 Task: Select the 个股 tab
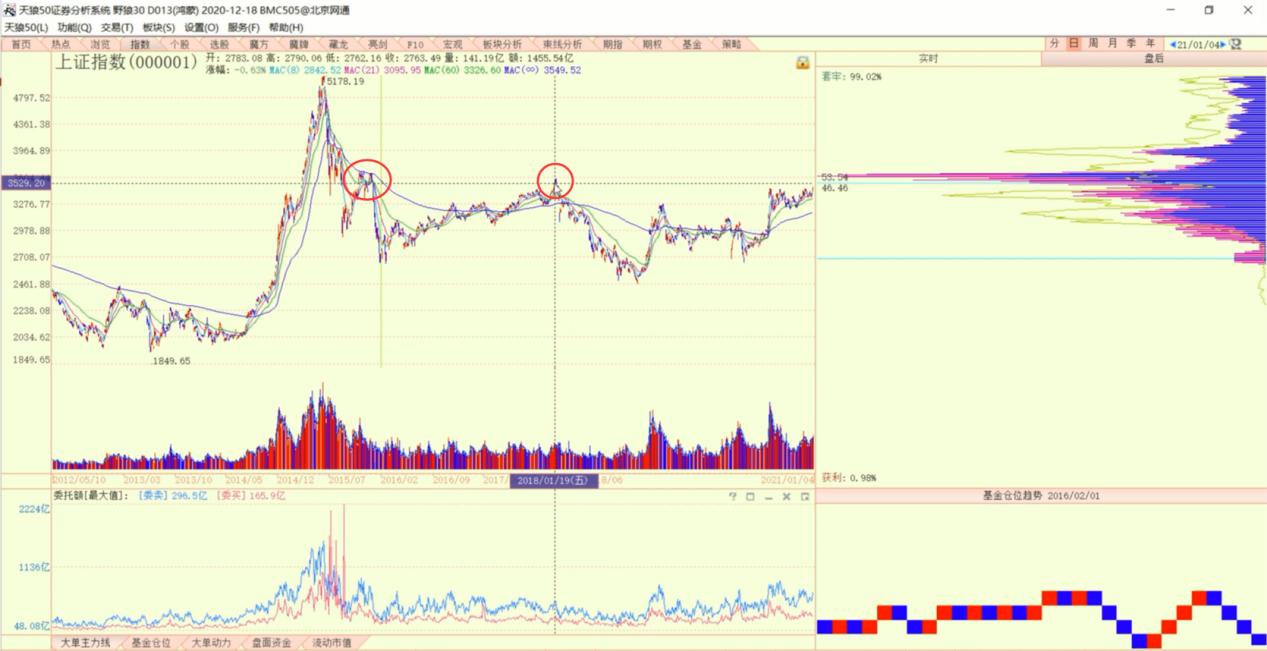point(179,44)
